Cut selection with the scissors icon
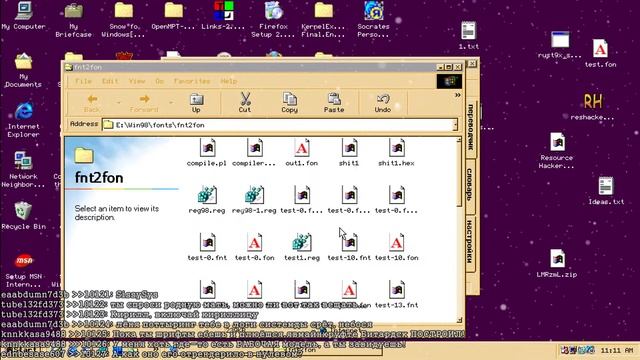Viewport: 640px width, 360px height. click(245, 102)
